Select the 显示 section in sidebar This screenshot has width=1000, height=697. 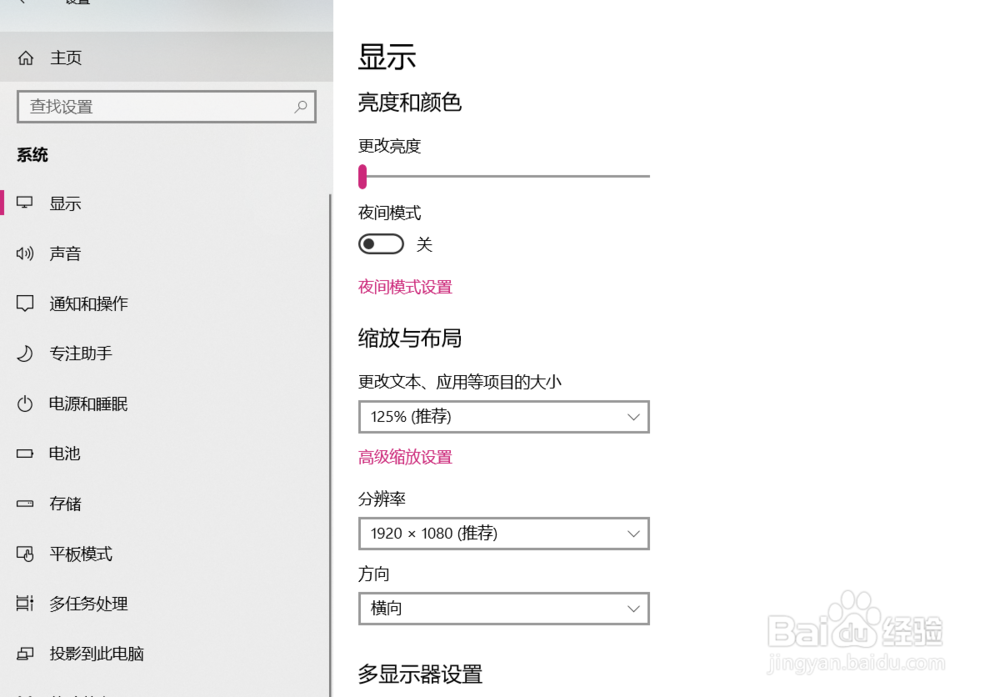click(65, 203)
